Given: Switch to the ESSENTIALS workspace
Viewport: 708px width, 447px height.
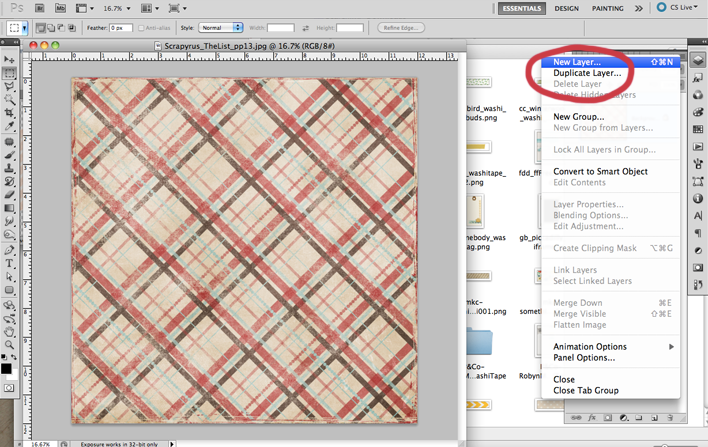Looking at the screenshot, I should tap(522, 8).
